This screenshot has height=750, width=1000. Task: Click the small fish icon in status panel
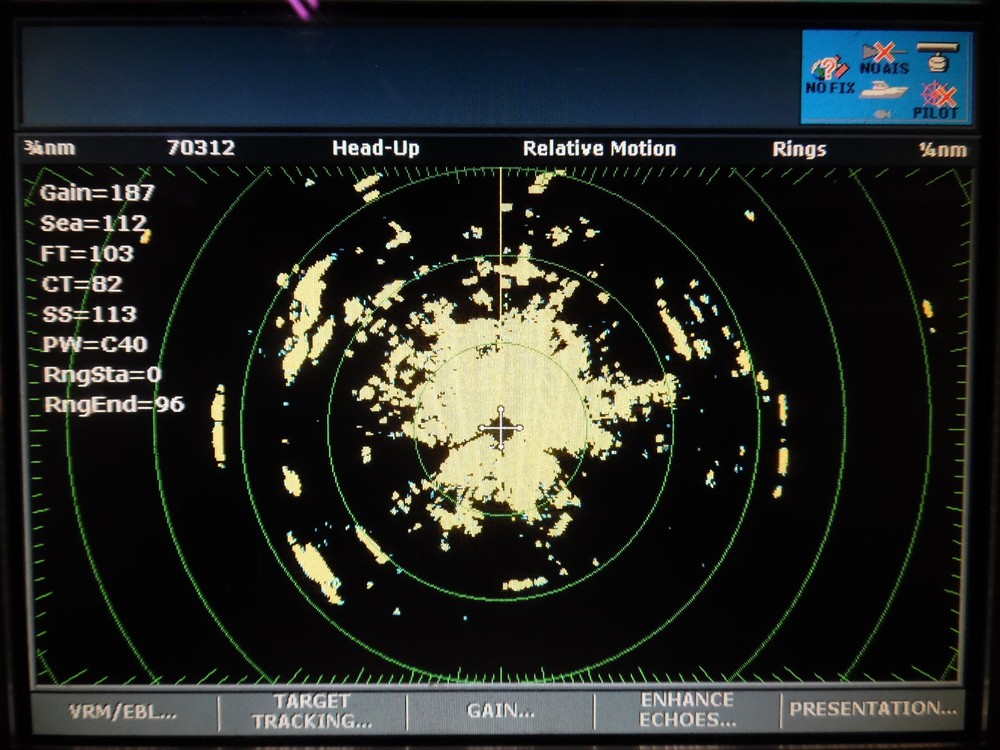tap(882, 114)
